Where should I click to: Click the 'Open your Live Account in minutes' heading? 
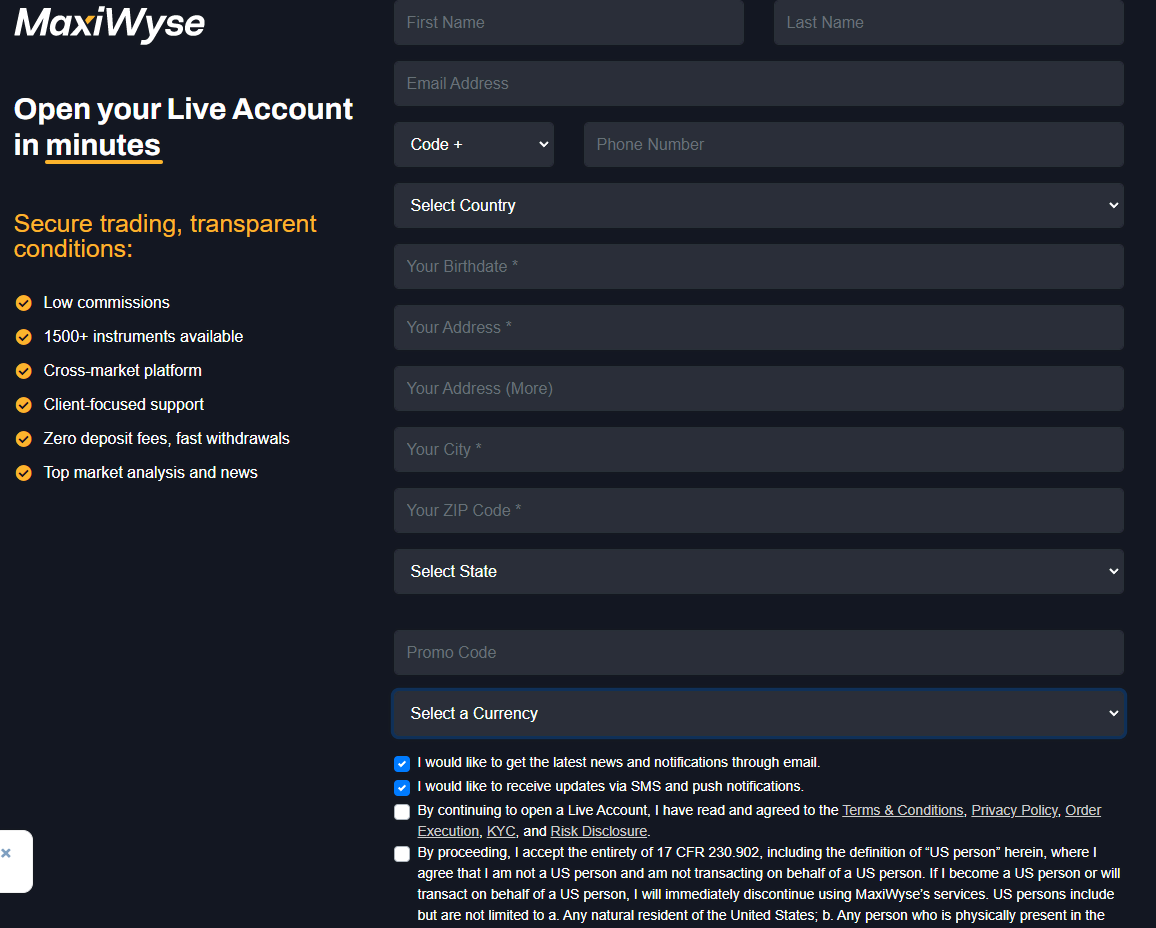click(x=184, y=127)
